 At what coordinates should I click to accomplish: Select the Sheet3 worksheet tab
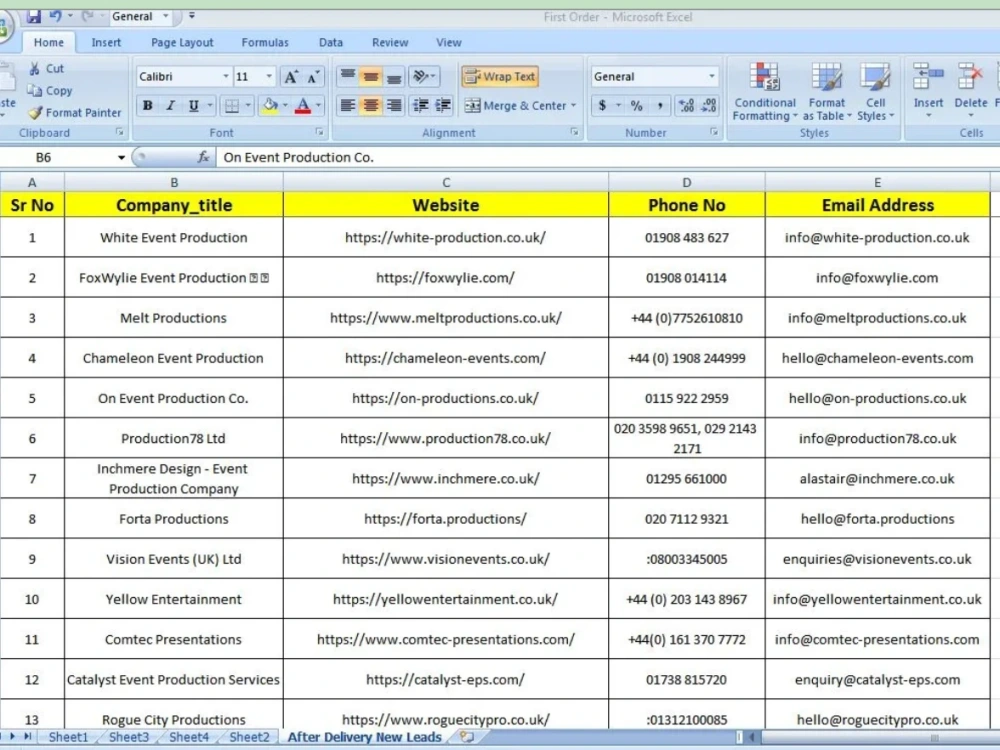pyautogui.click(x=128, y=737)
